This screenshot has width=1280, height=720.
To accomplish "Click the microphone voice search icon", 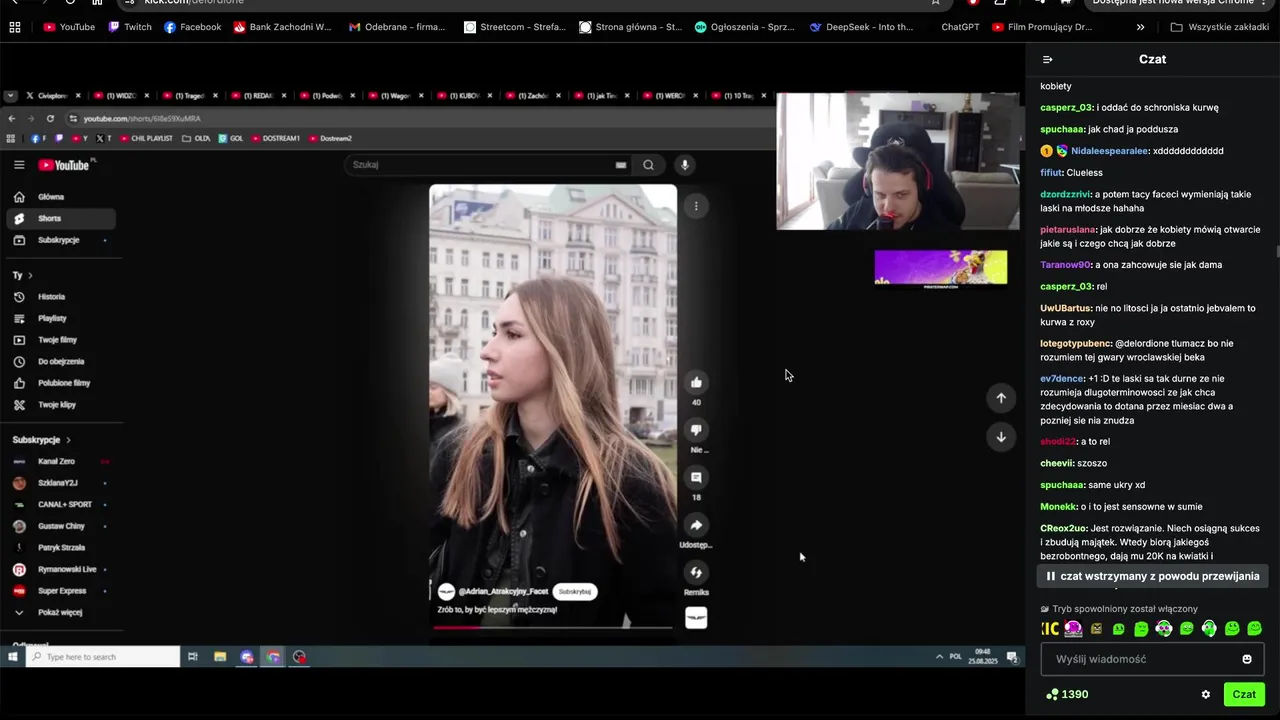I will click(684, 165).
